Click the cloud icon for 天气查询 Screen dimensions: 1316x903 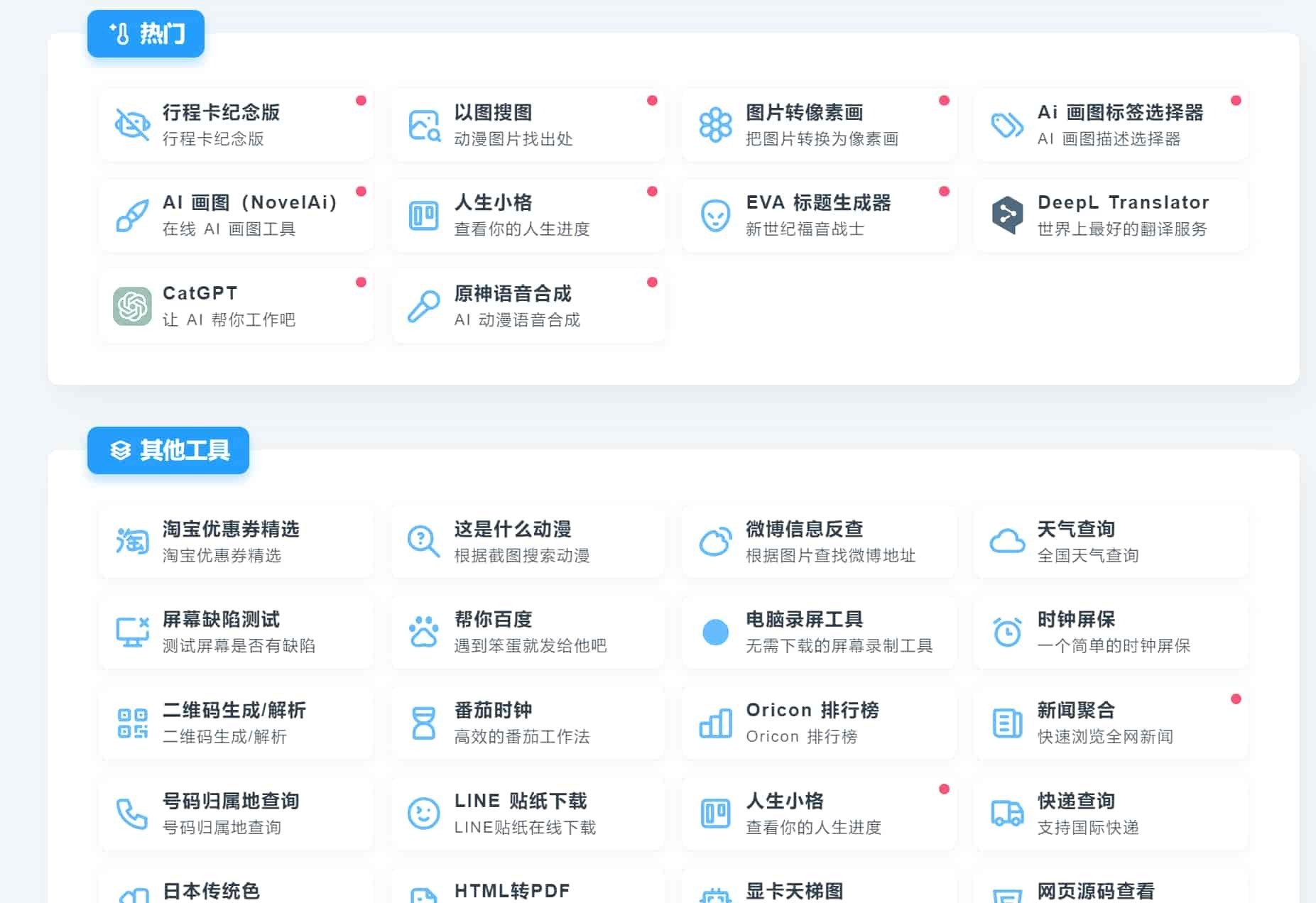1007,541
